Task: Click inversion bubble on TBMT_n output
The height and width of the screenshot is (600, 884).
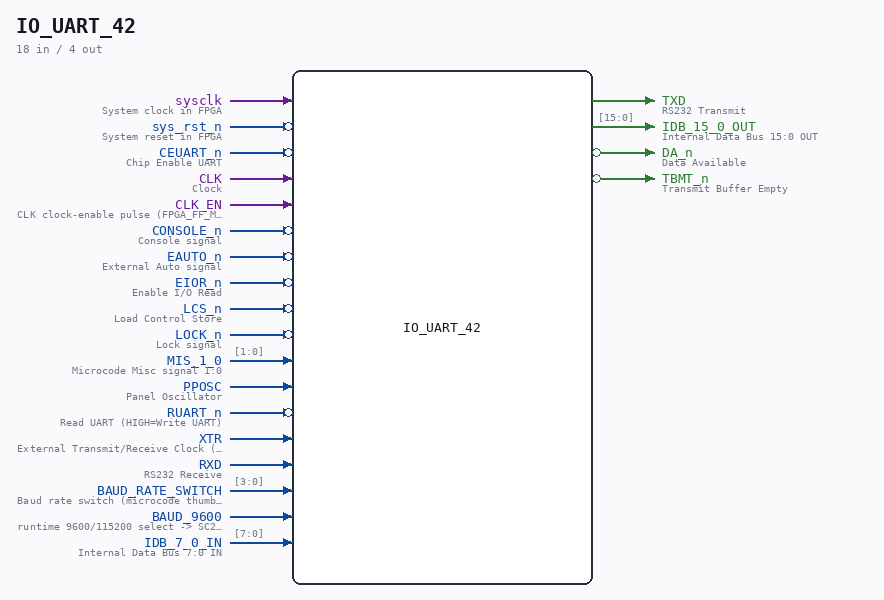Action: pos(596,178)
